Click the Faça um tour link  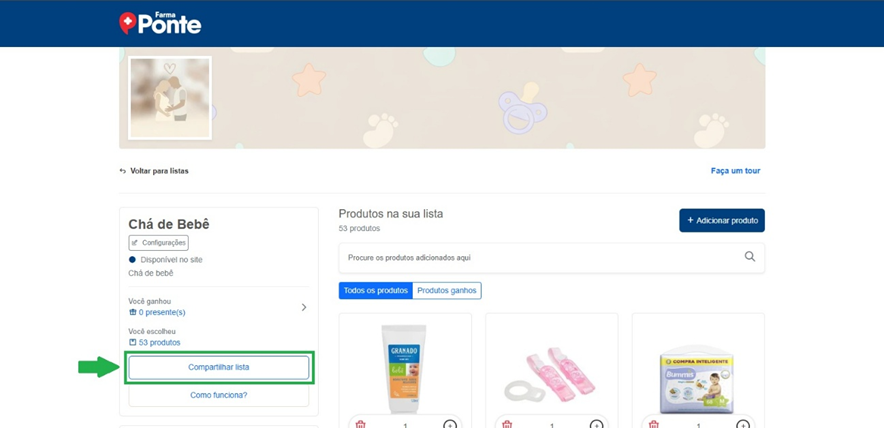[x=735, y=171]
